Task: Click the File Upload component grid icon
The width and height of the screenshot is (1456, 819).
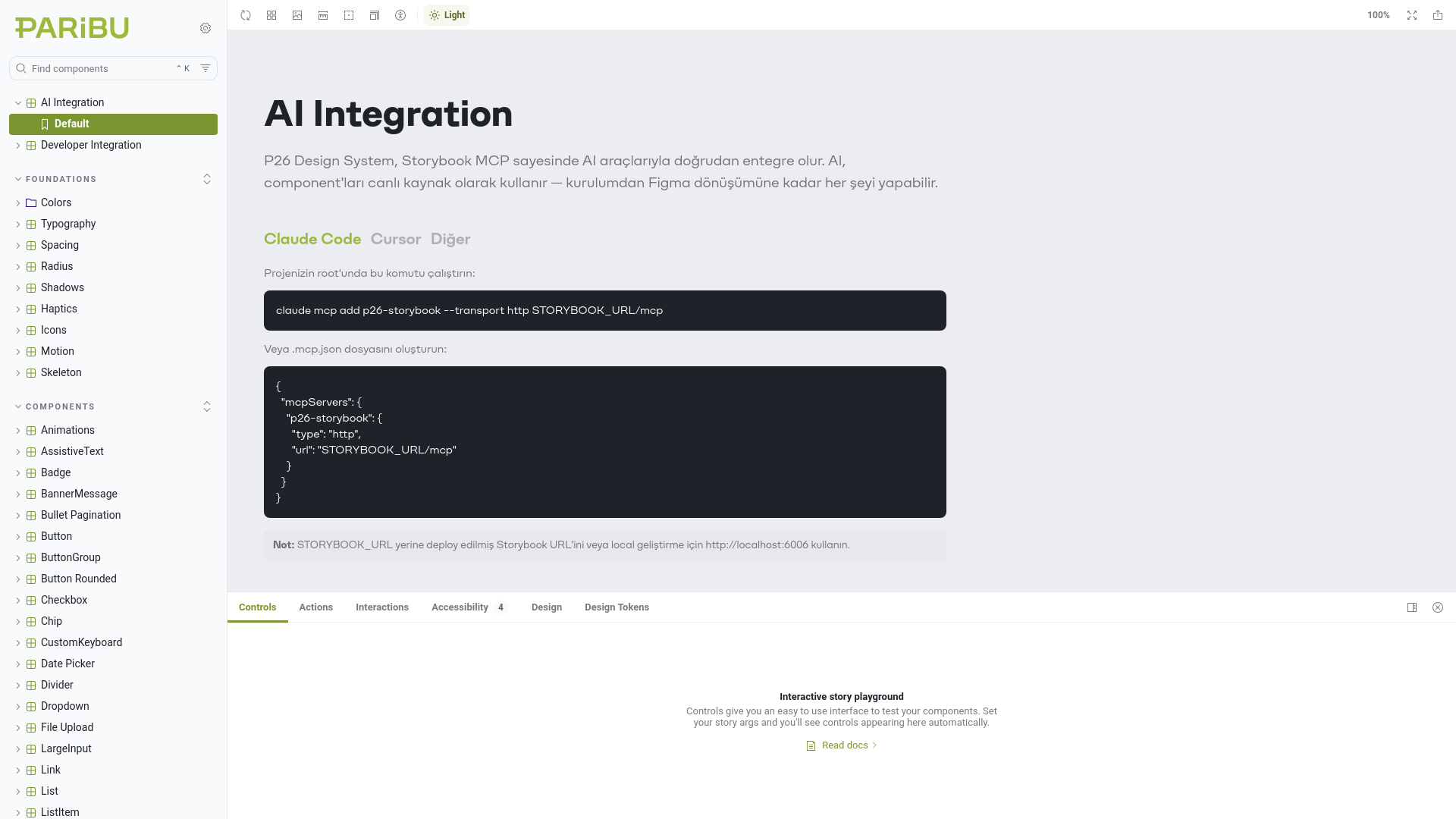Action: click(31, 727)
